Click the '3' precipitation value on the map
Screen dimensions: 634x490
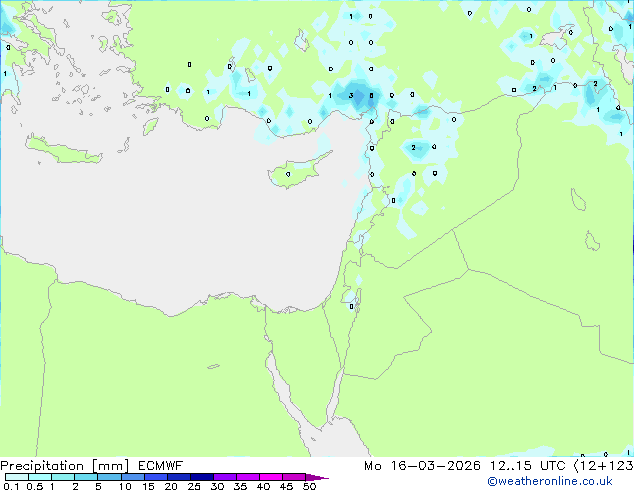[x=351, y=95]
